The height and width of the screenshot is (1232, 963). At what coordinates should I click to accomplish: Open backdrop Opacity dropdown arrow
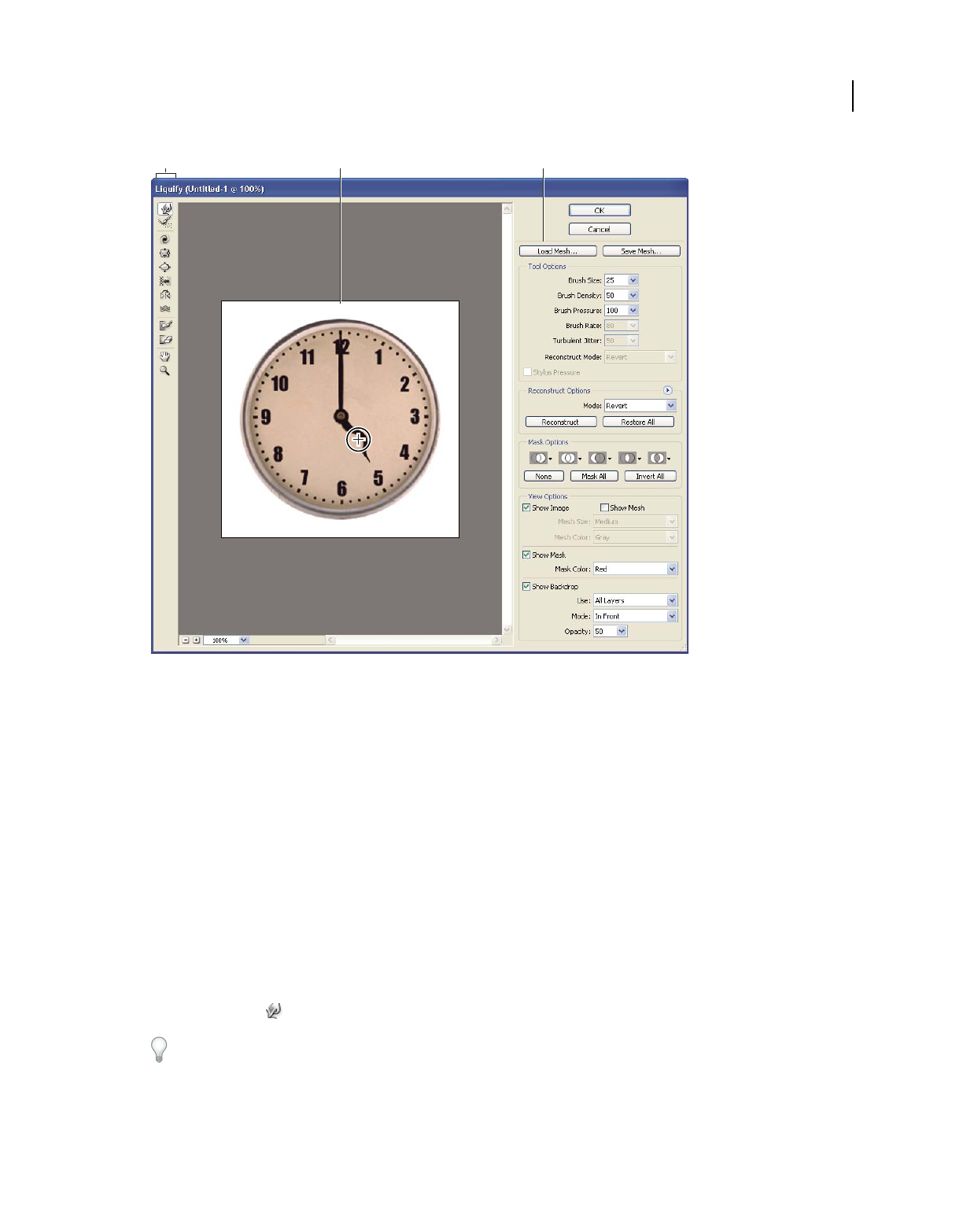pos(622,631)
